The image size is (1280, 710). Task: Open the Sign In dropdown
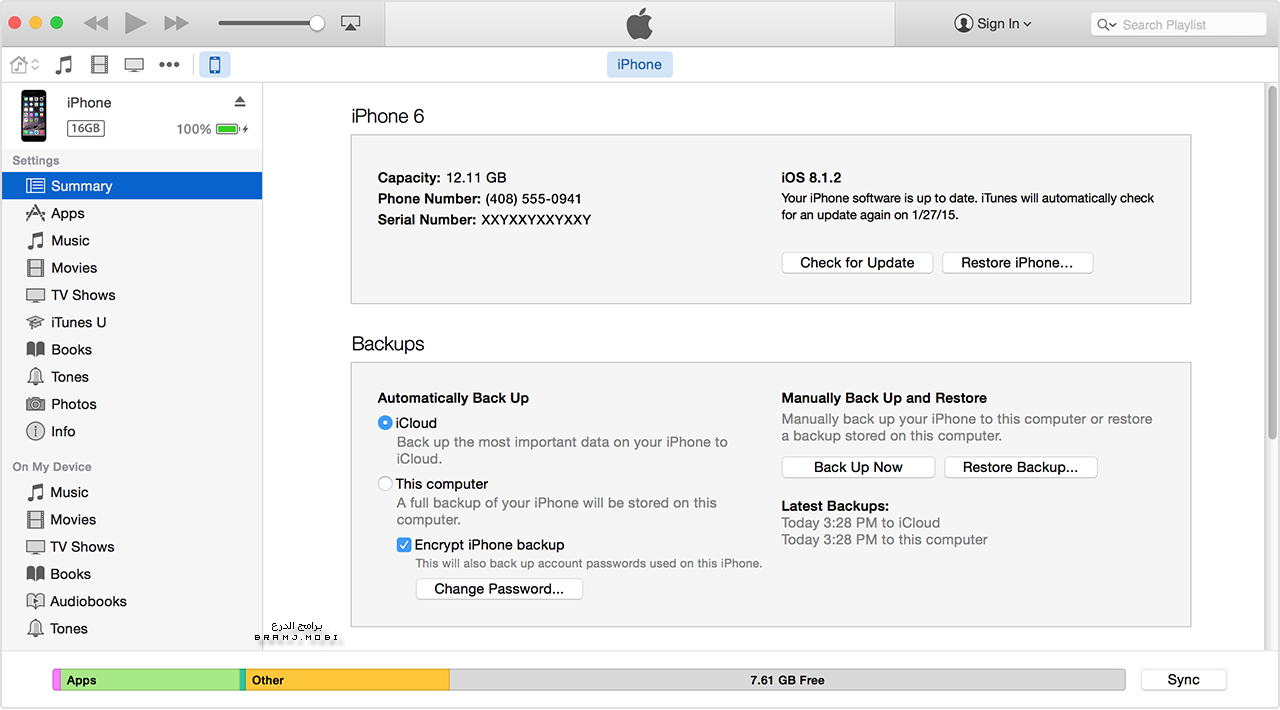993,24
